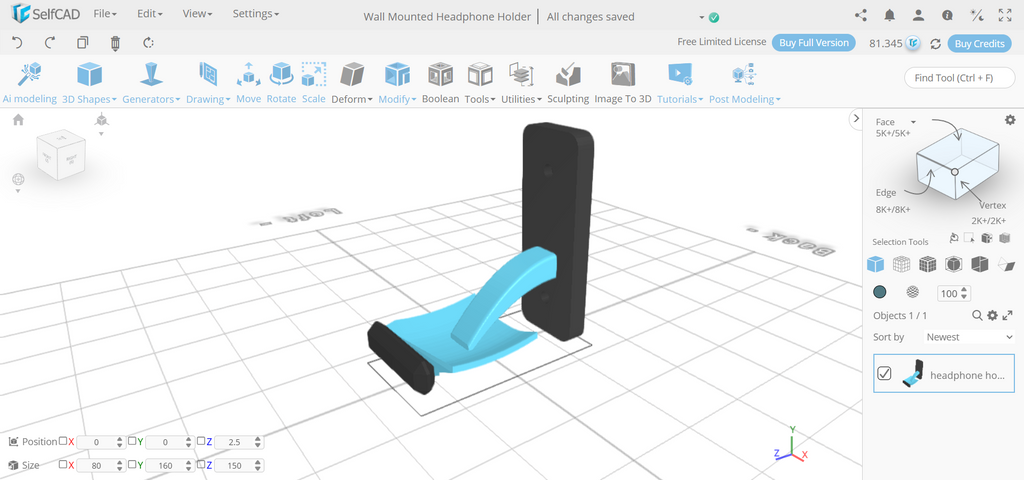Collapse the right side panel chevron
This screenshot has height=480, width=1024.
coord(856,118)
